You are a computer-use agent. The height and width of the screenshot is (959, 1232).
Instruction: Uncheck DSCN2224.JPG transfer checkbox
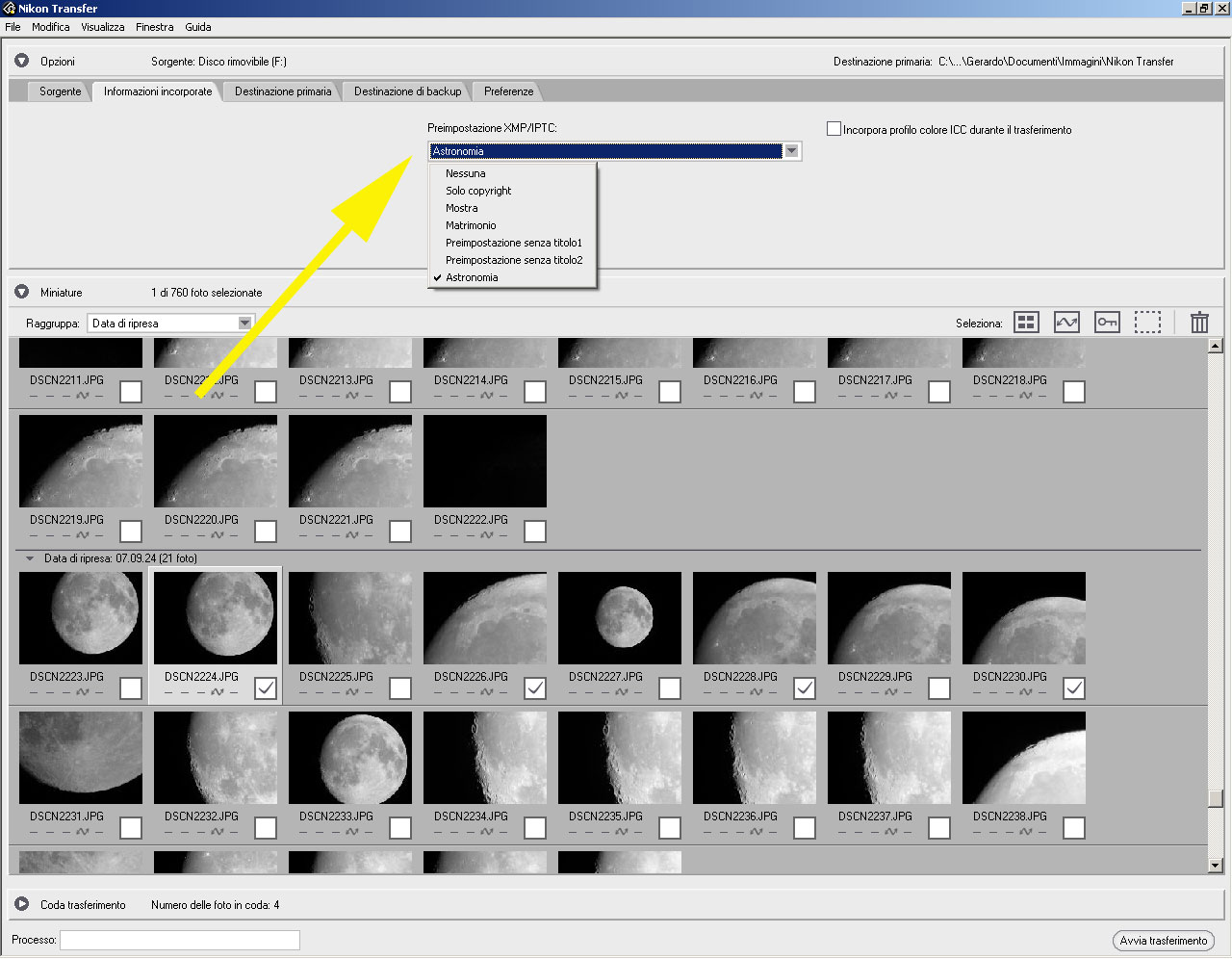[266, 688]
